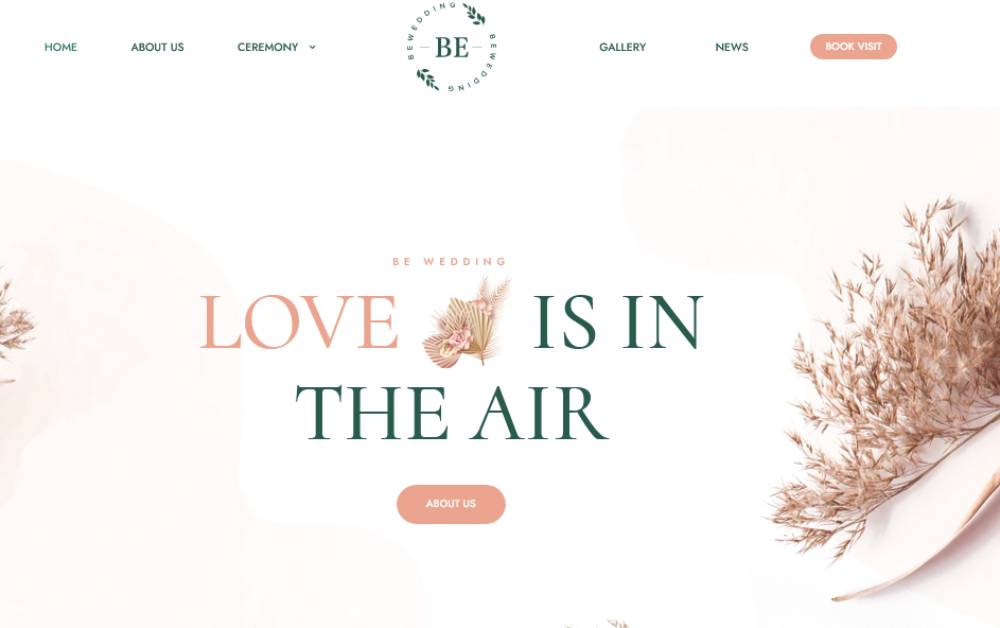This screenshot has width=1000, height=628.
Task: Click the lower-left leaf sprig on logo
Action: tap(428, 79)
